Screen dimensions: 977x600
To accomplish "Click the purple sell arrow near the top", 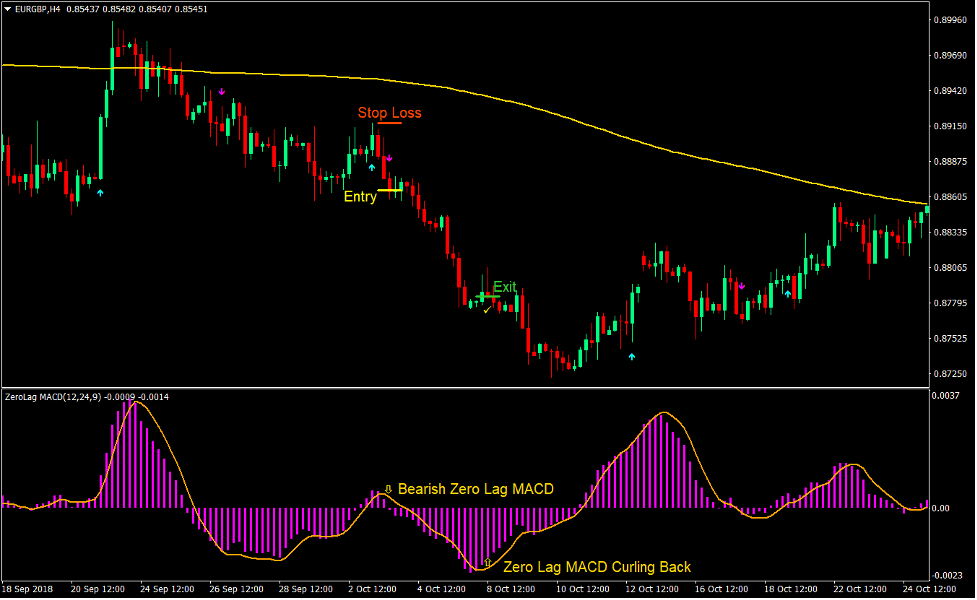I will pyautogui.click(x=220, y=90).
